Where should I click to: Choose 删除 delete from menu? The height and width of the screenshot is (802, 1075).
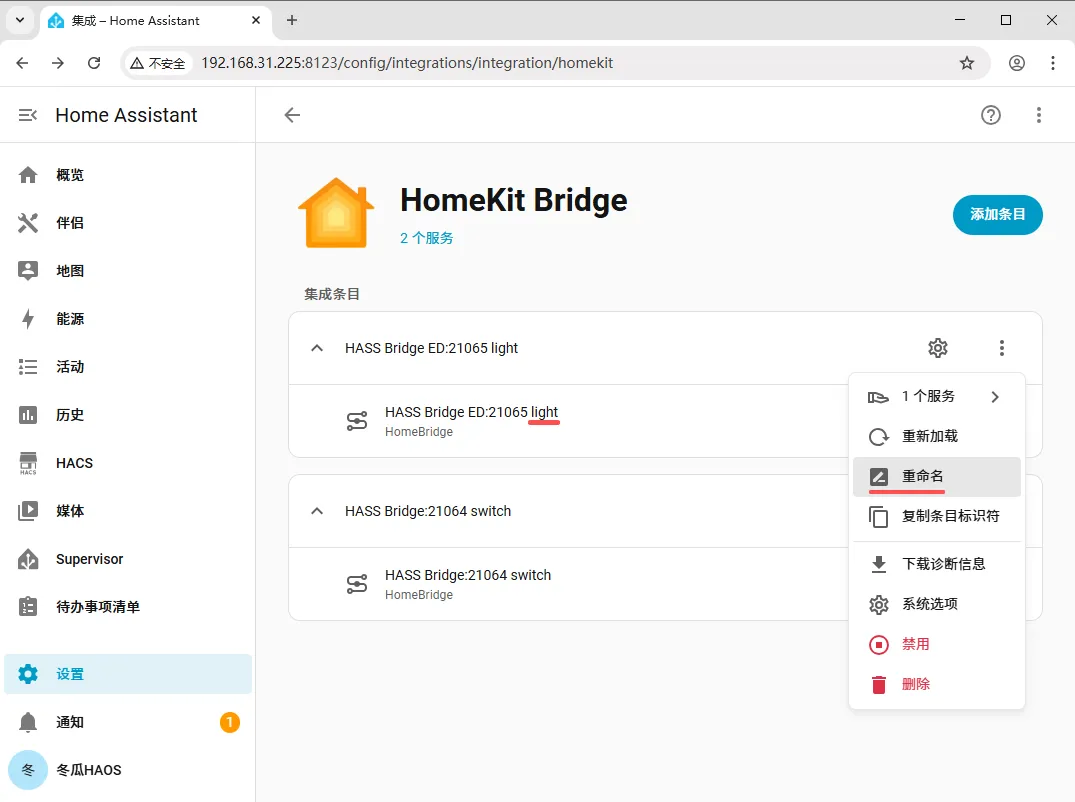(937, 684)
